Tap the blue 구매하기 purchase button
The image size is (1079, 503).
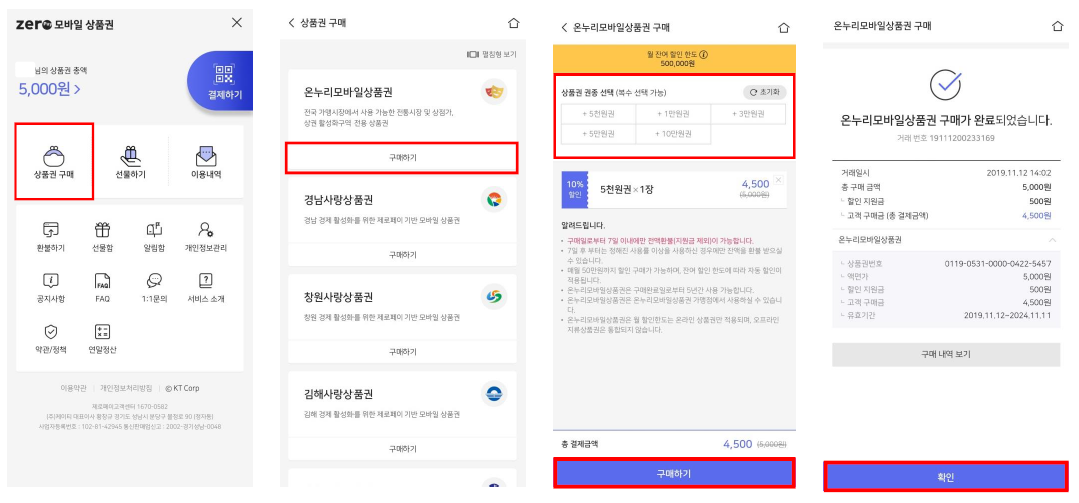coord(674,473)
